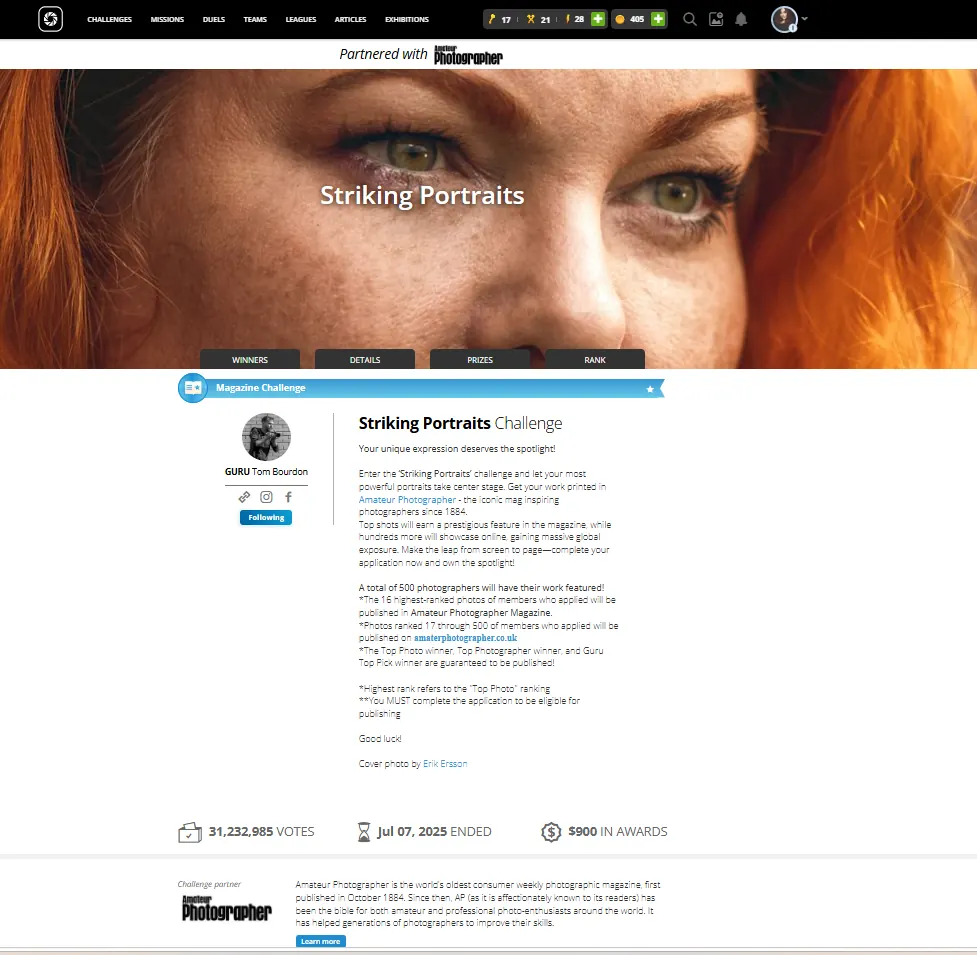Expand the profile dropdown arrow
This screenshot has width=977, height=955.
(x=804, y=19)
